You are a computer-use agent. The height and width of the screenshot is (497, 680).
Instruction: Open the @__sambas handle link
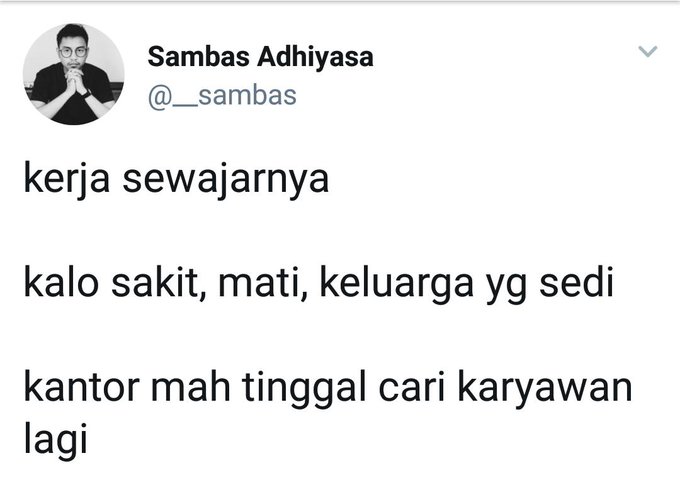[222, 96]
